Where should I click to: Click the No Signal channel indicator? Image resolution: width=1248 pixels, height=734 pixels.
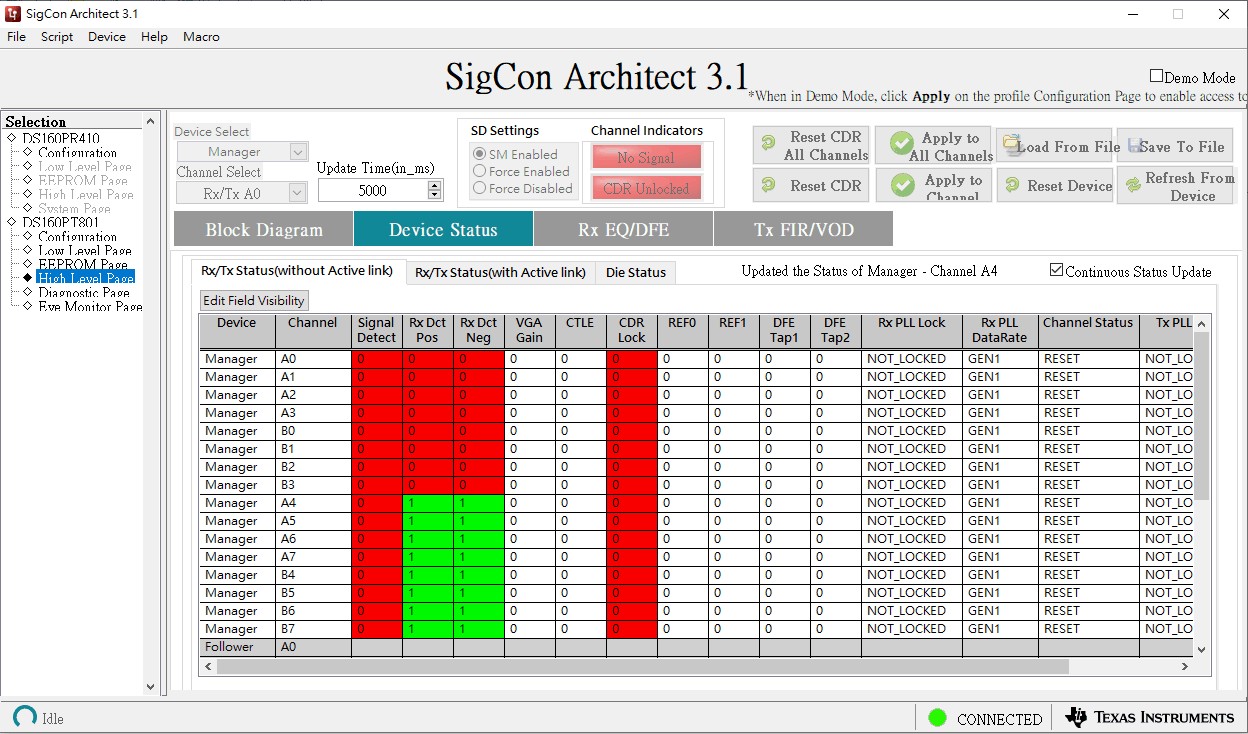[646, 157]
